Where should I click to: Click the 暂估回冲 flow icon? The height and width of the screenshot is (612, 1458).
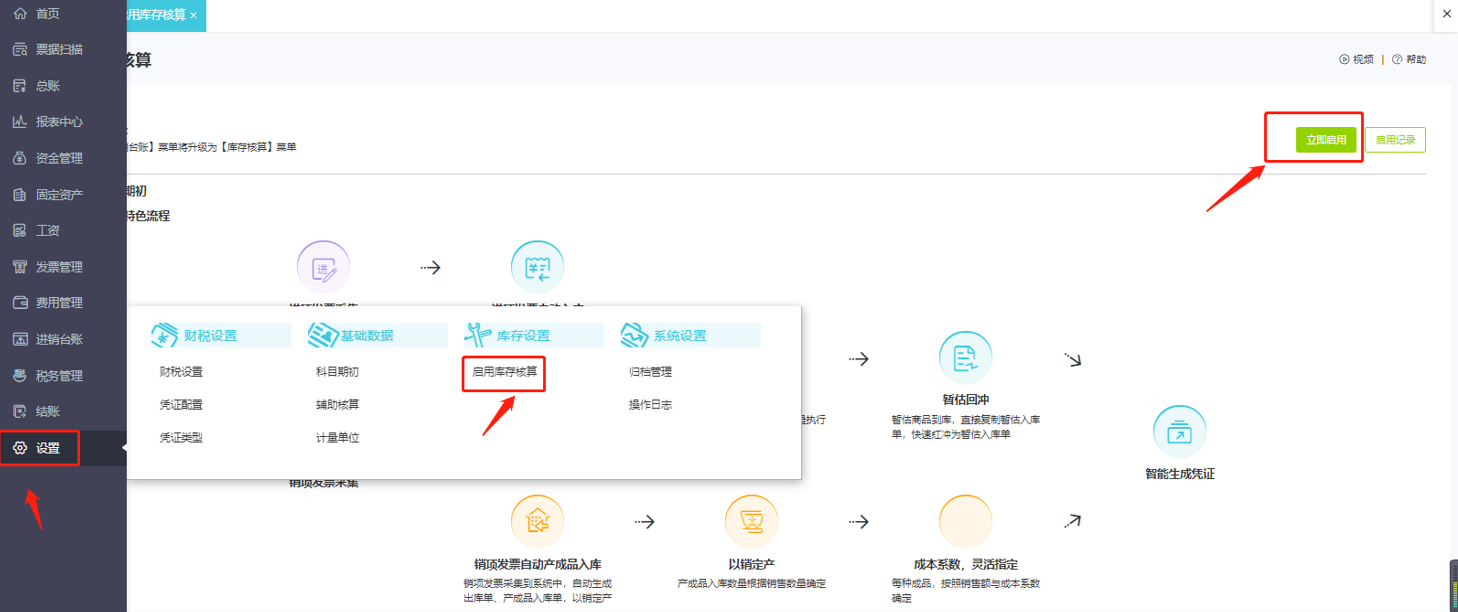click(x=965, y=358)
